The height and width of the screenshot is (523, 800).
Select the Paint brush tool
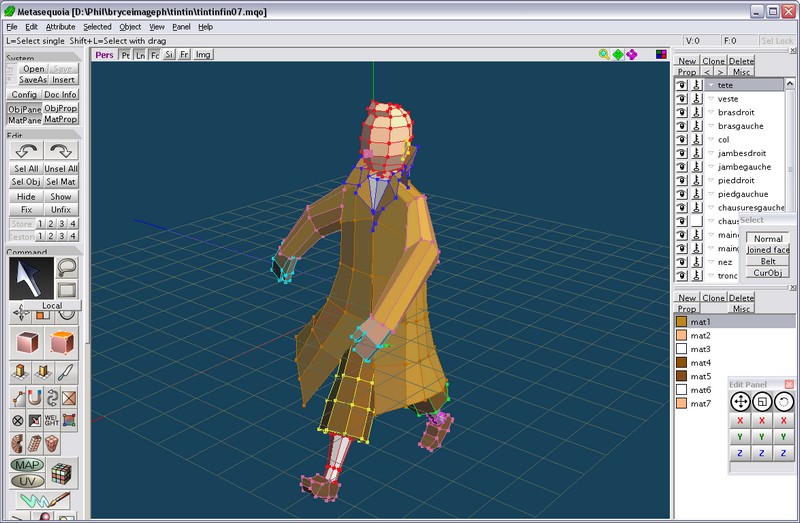[x=44, y=501]
